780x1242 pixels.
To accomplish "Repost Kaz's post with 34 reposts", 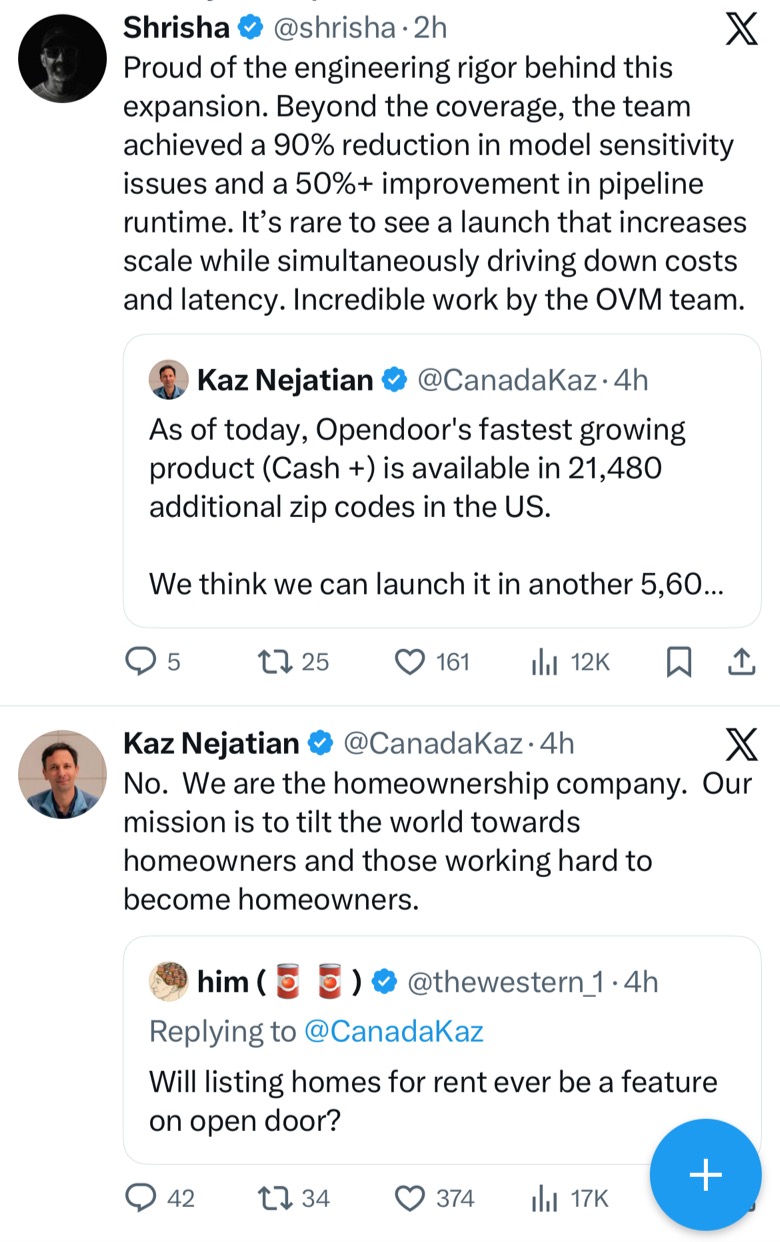I will 293,1197.
